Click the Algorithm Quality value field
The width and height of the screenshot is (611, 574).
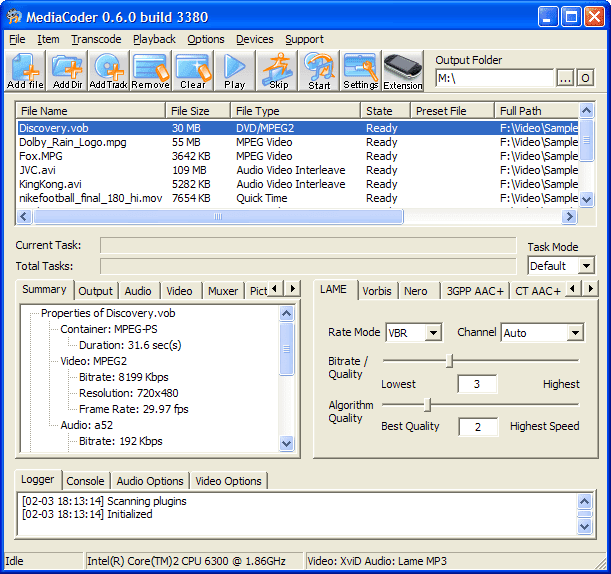(478, 427)
